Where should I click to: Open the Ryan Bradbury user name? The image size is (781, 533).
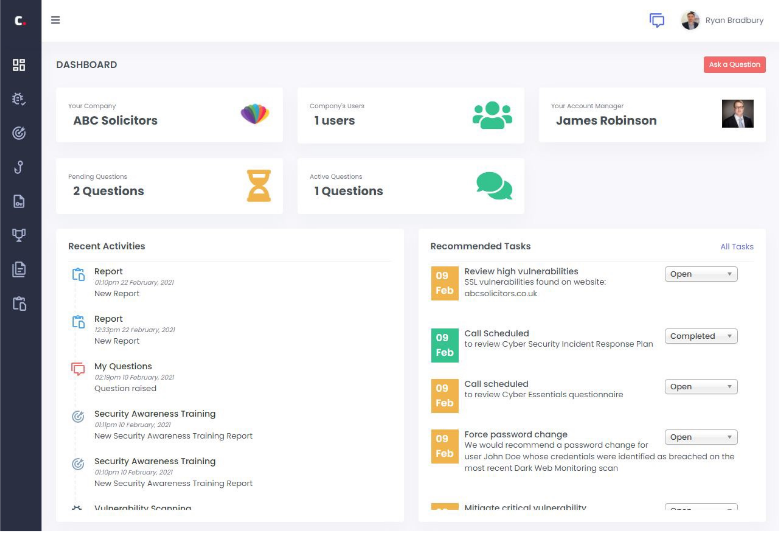tap(734, 20)
